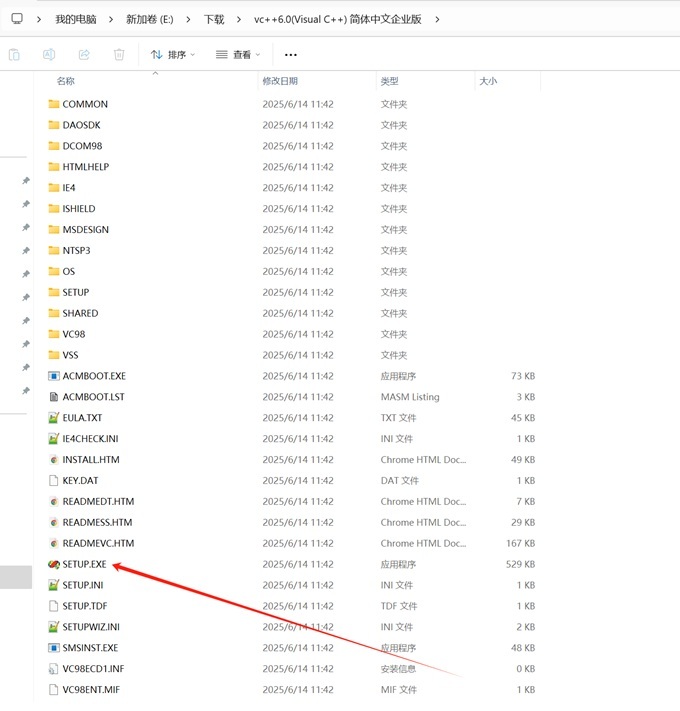
Task: Click the rename icon in toolbar
Action: coord(49,55)
